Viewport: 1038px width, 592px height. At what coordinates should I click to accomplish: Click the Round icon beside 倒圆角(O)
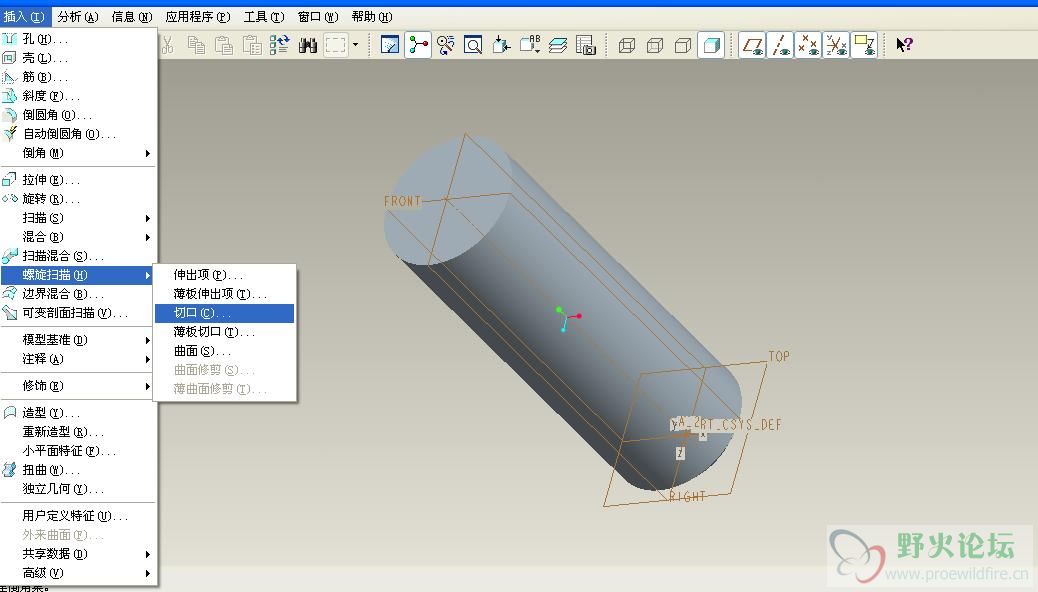[x=9, y=115]
